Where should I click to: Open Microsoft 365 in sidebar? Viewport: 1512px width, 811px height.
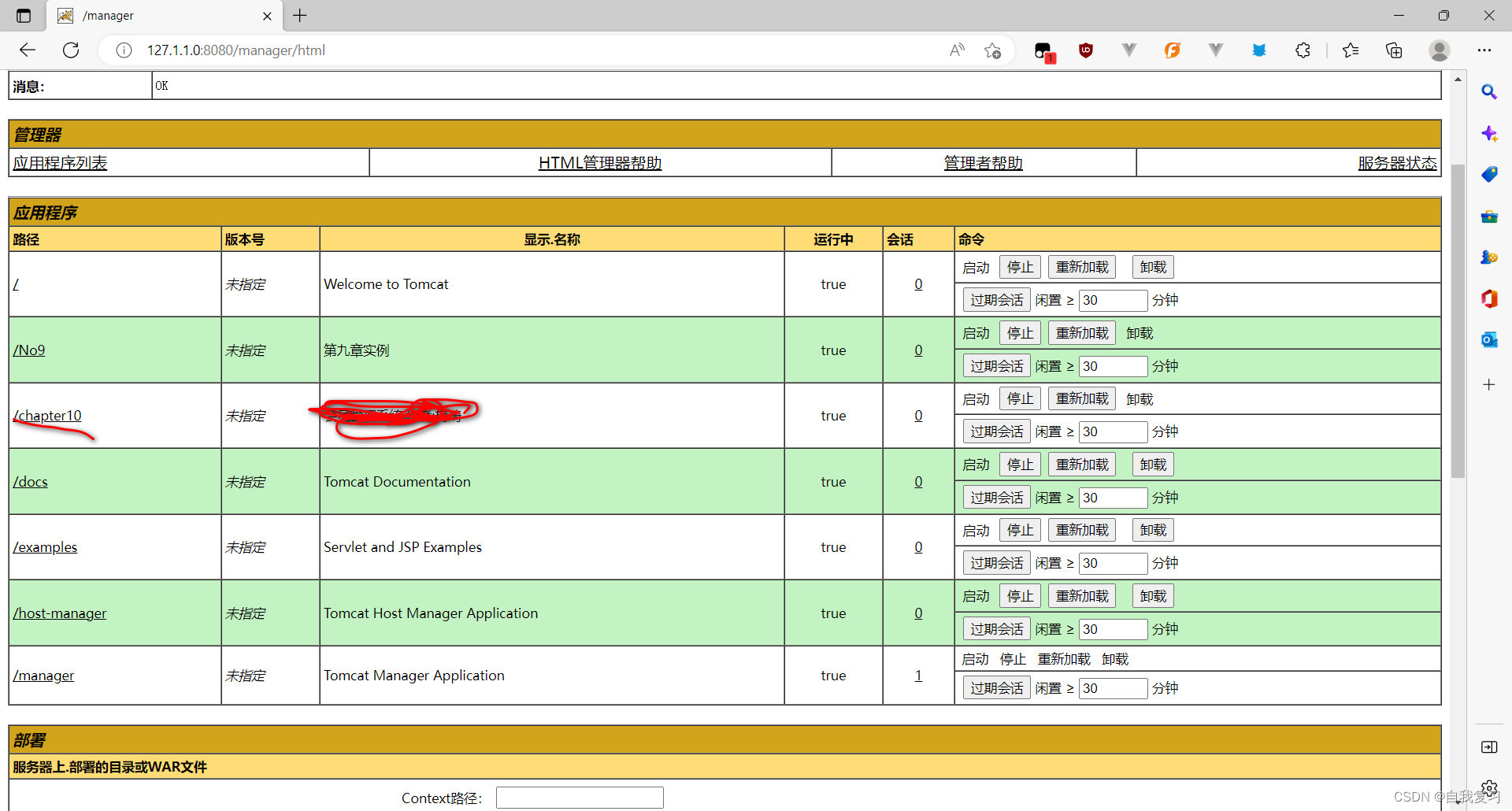click(1489, 298)
